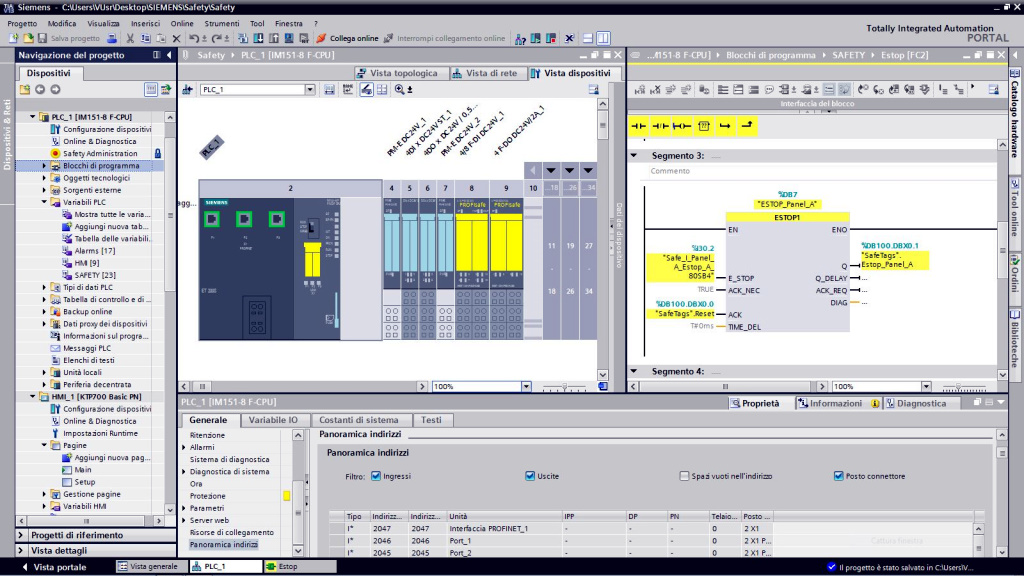Open Safety Administration in project tree
This screenshot has height=576, width=1024.
point(100,153)
